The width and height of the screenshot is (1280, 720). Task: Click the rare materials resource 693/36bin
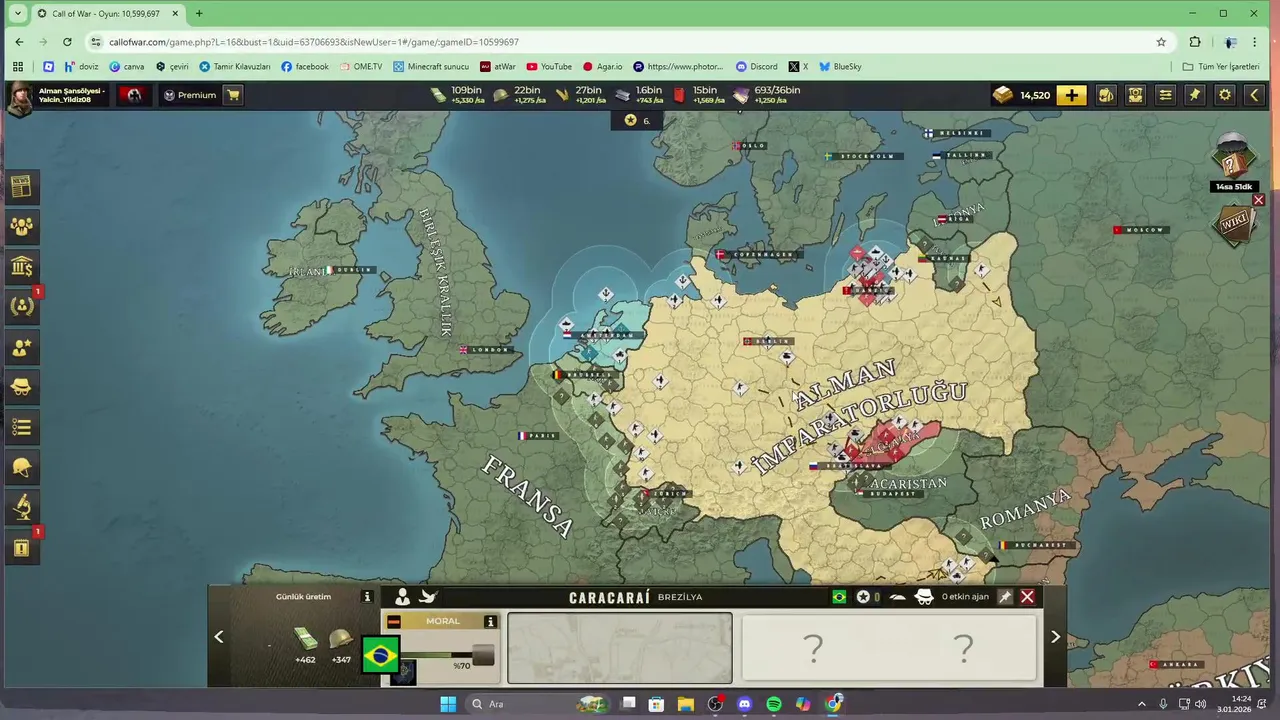tap(767, 95)
